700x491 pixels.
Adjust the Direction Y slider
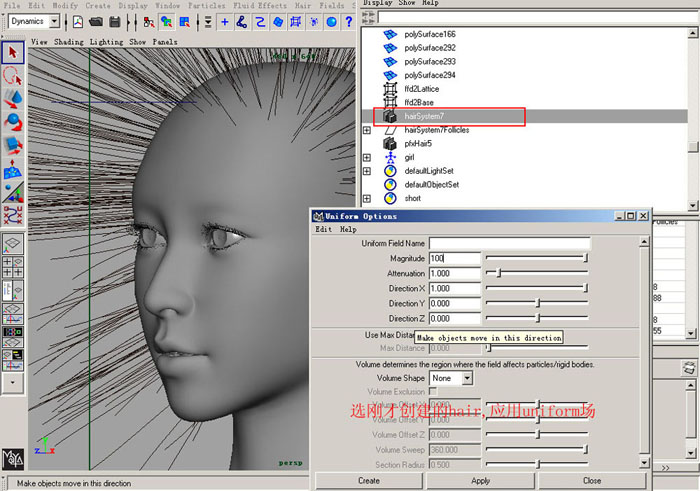tap(537, 303)
